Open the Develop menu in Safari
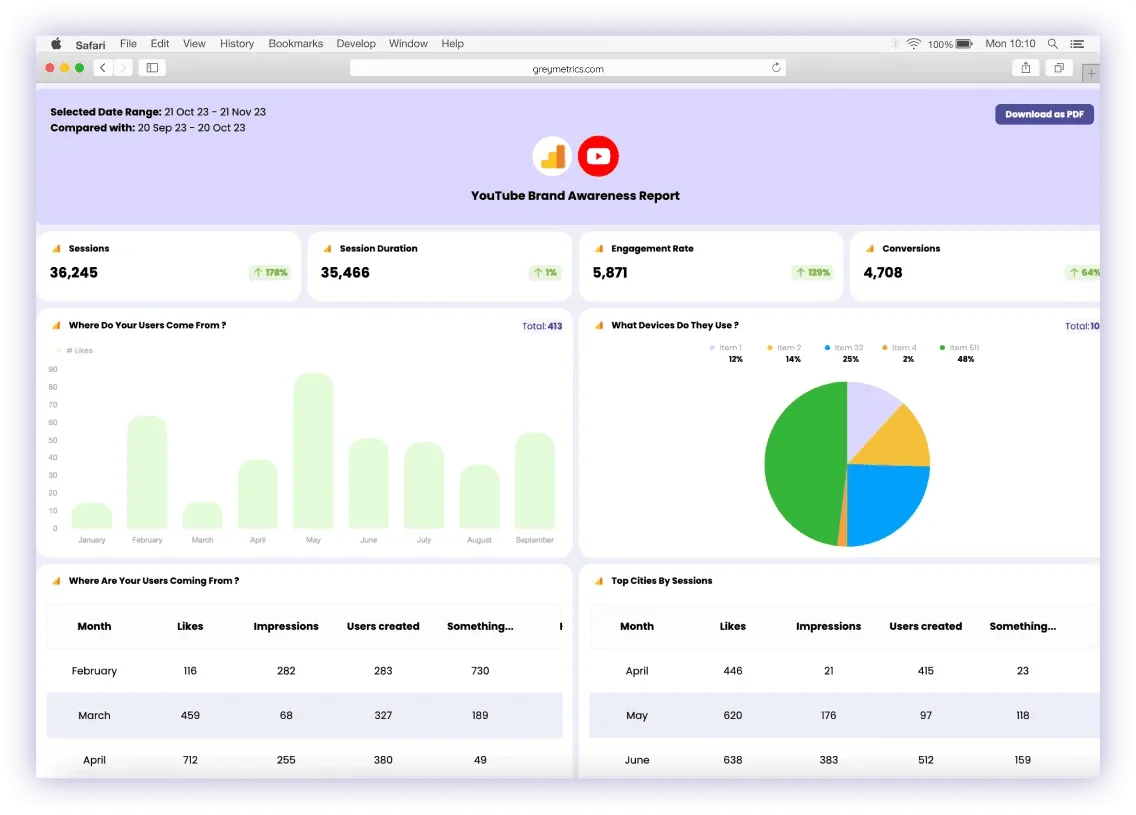This screenshot has width=1136, height=815. click(x=356, y=43)
